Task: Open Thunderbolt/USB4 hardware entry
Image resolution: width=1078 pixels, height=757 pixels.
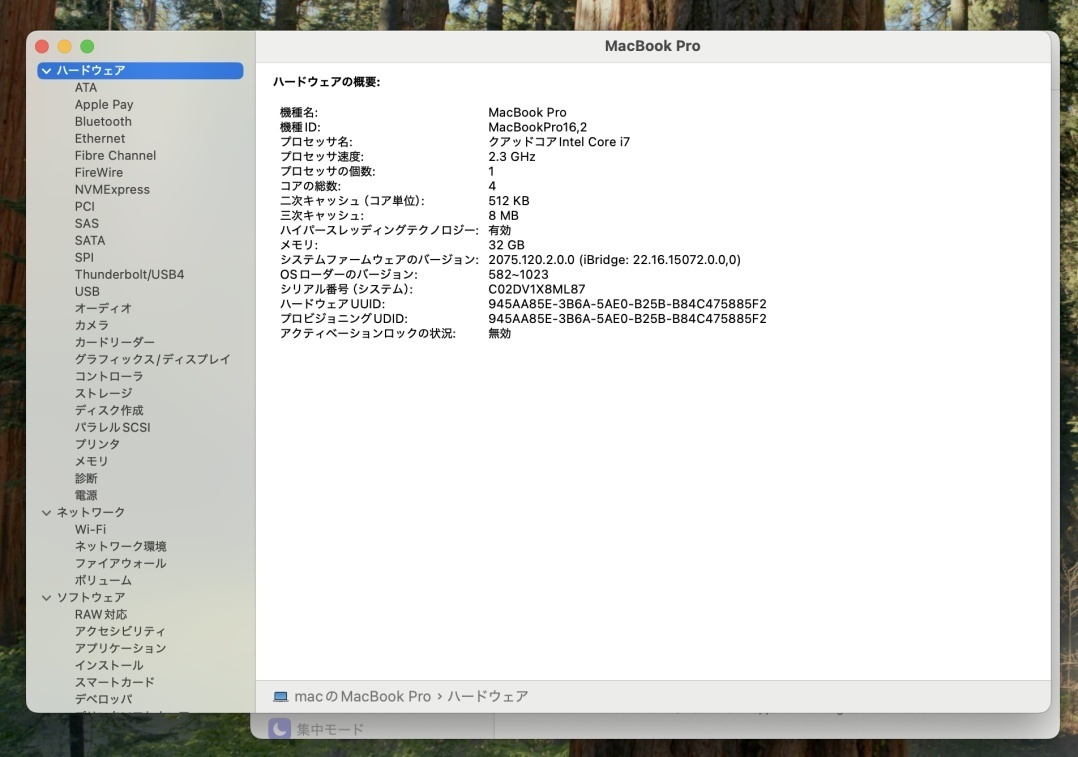Action: [x=129, y=275]
